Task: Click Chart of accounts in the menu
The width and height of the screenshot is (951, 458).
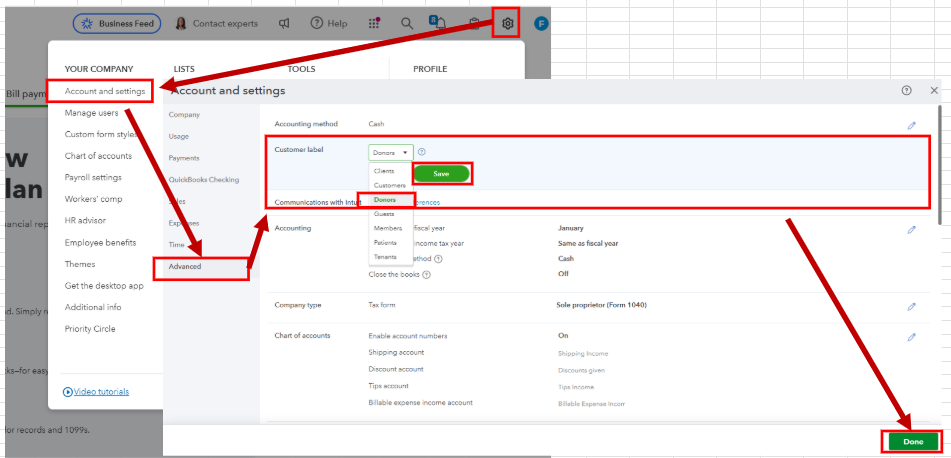Action: [x=98, y=156]
